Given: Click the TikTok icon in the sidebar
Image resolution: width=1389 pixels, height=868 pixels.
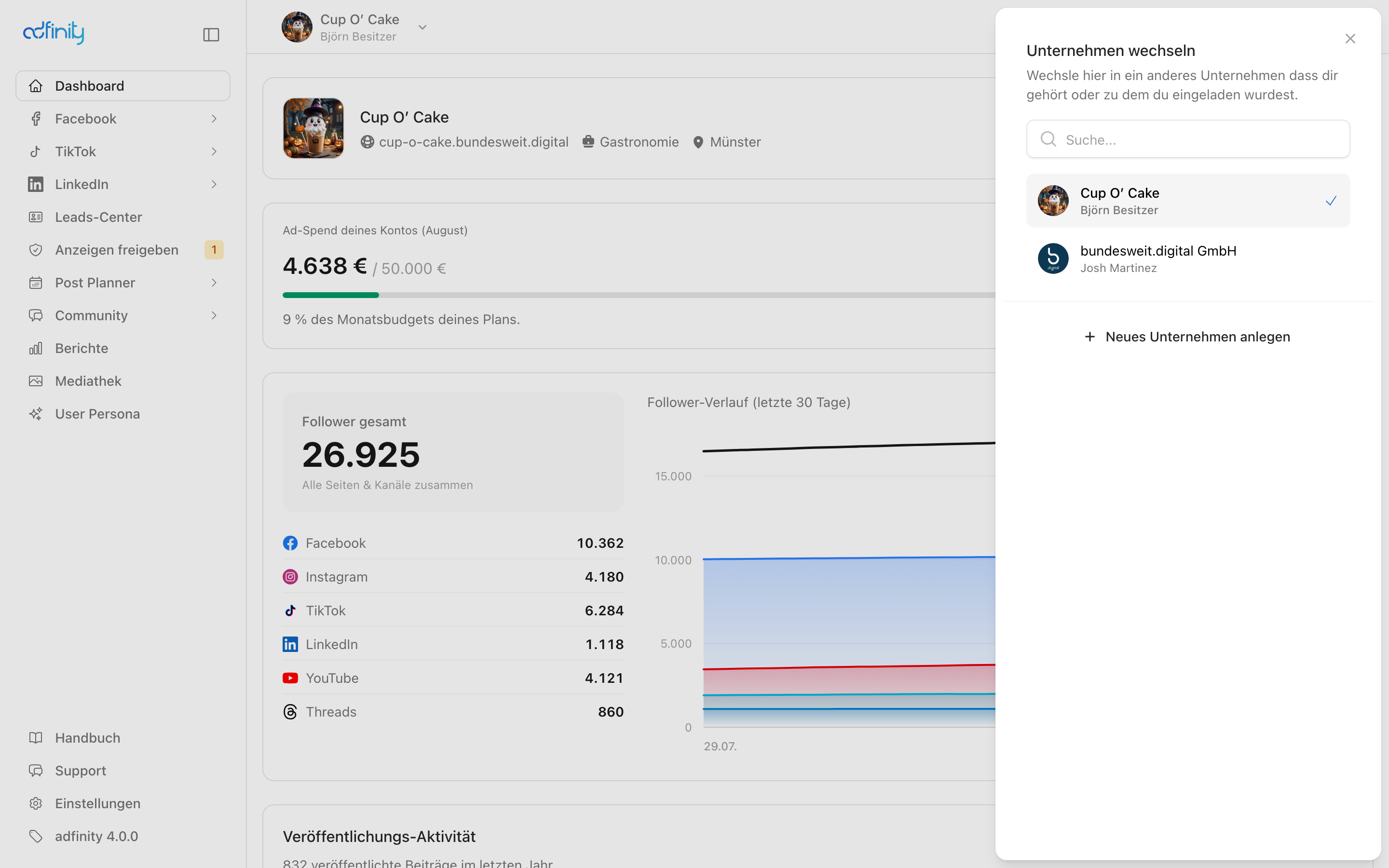Looking at the screenshot, I should point(36,151).
